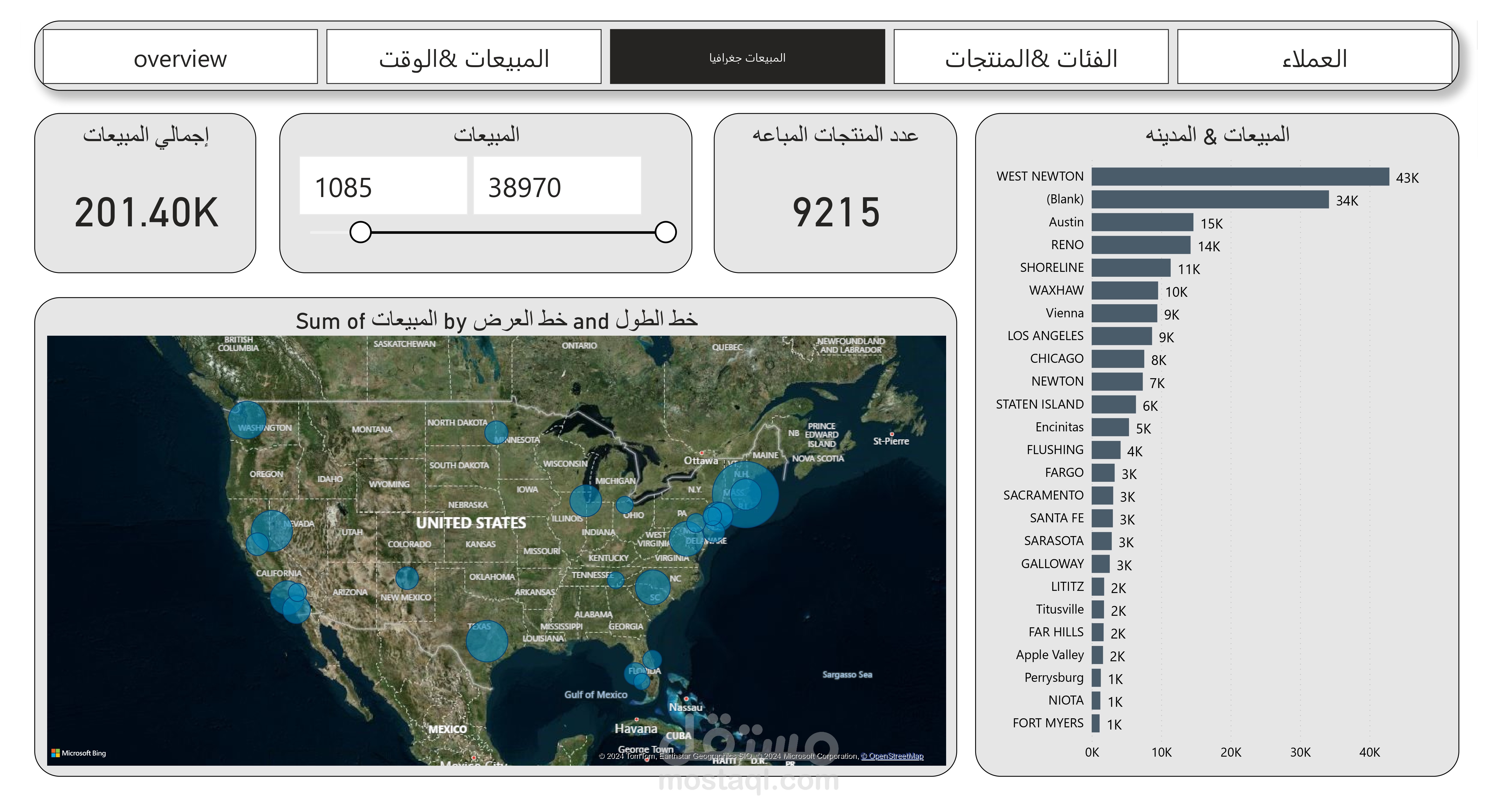Click the right slider handle
Viewport: 1498px width, 812px height.
[x=665, y=232]
